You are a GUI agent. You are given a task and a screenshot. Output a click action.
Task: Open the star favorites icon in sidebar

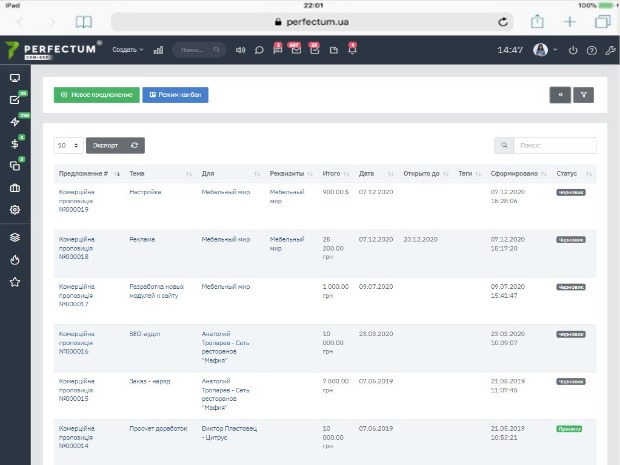pos(15,282)
